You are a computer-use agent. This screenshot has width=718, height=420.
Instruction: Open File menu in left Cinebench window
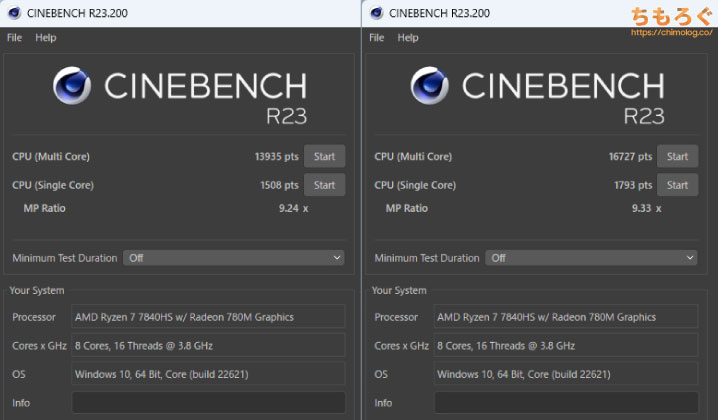click(14, 38)
